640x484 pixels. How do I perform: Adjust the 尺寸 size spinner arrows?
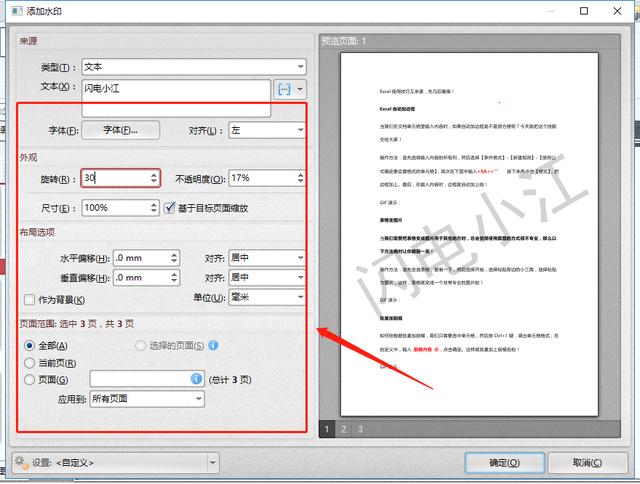(154, 208)
